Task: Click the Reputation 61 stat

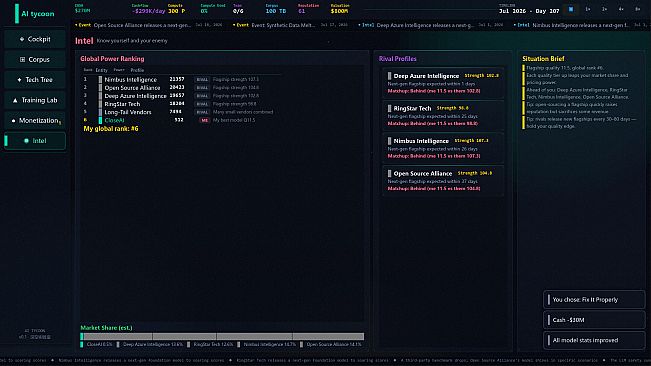Action: click(308, 9)
